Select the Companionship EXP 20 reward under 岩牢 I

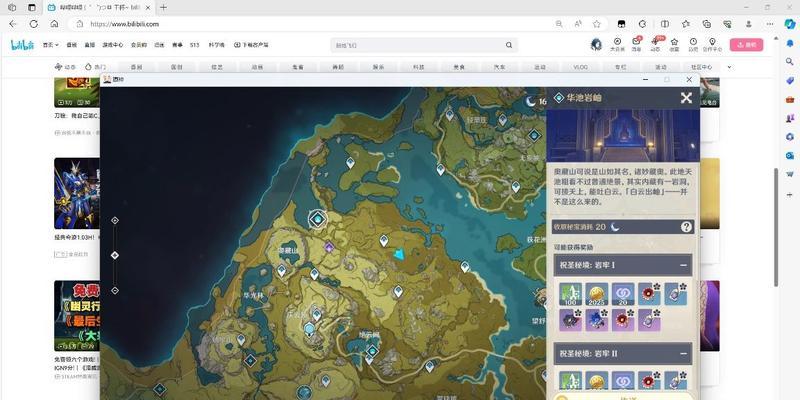point(623,294)
